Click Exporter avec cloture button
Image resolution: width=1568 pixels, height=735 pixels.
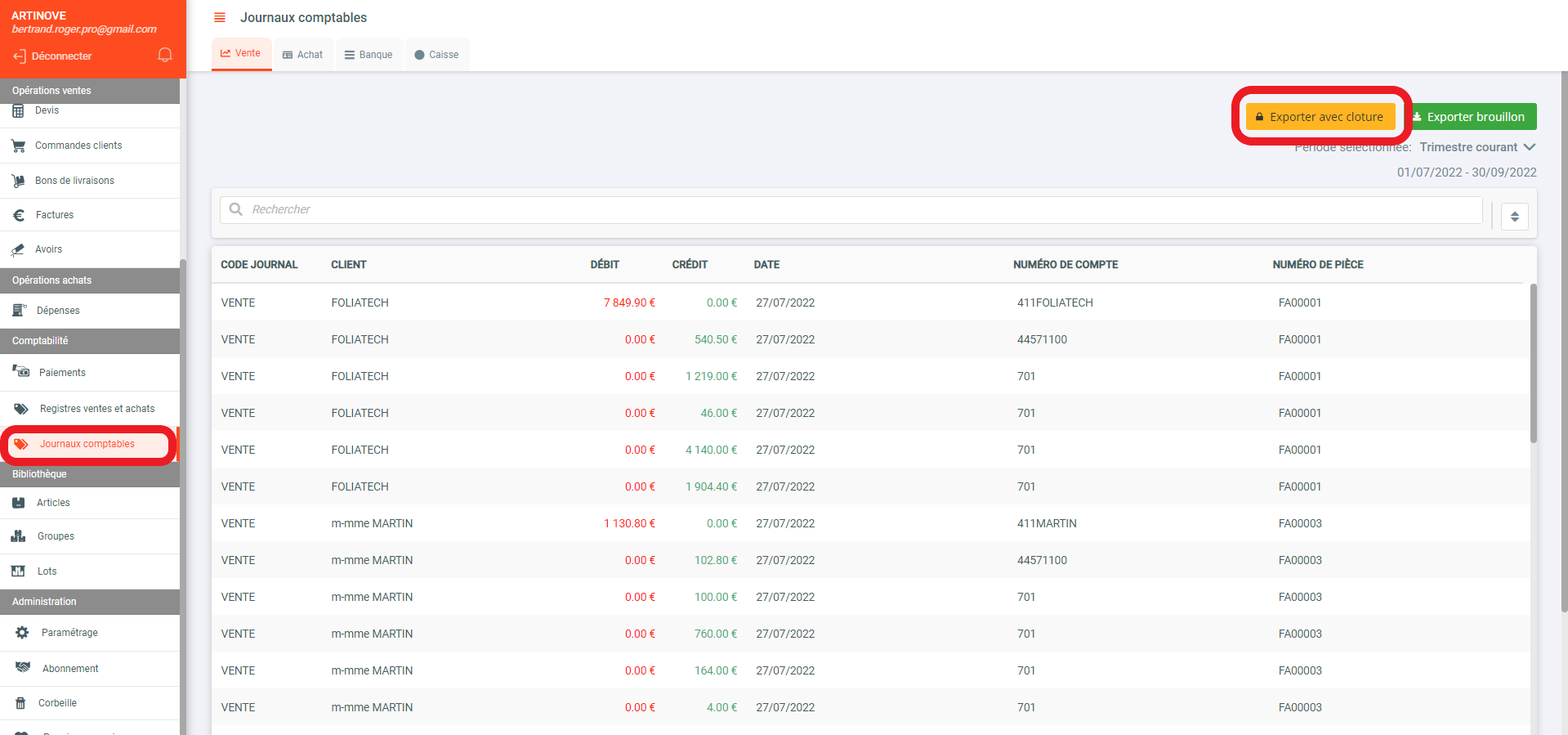pos(1320,117)
